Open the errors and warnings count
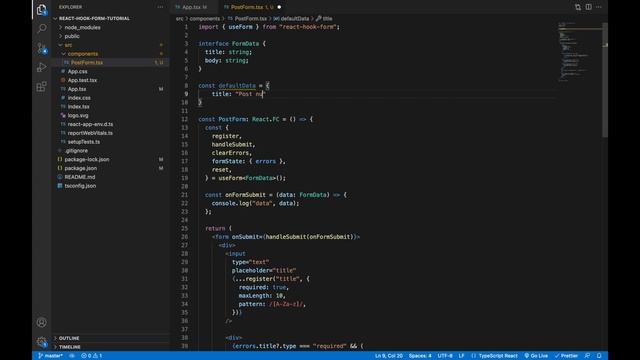 91,356
